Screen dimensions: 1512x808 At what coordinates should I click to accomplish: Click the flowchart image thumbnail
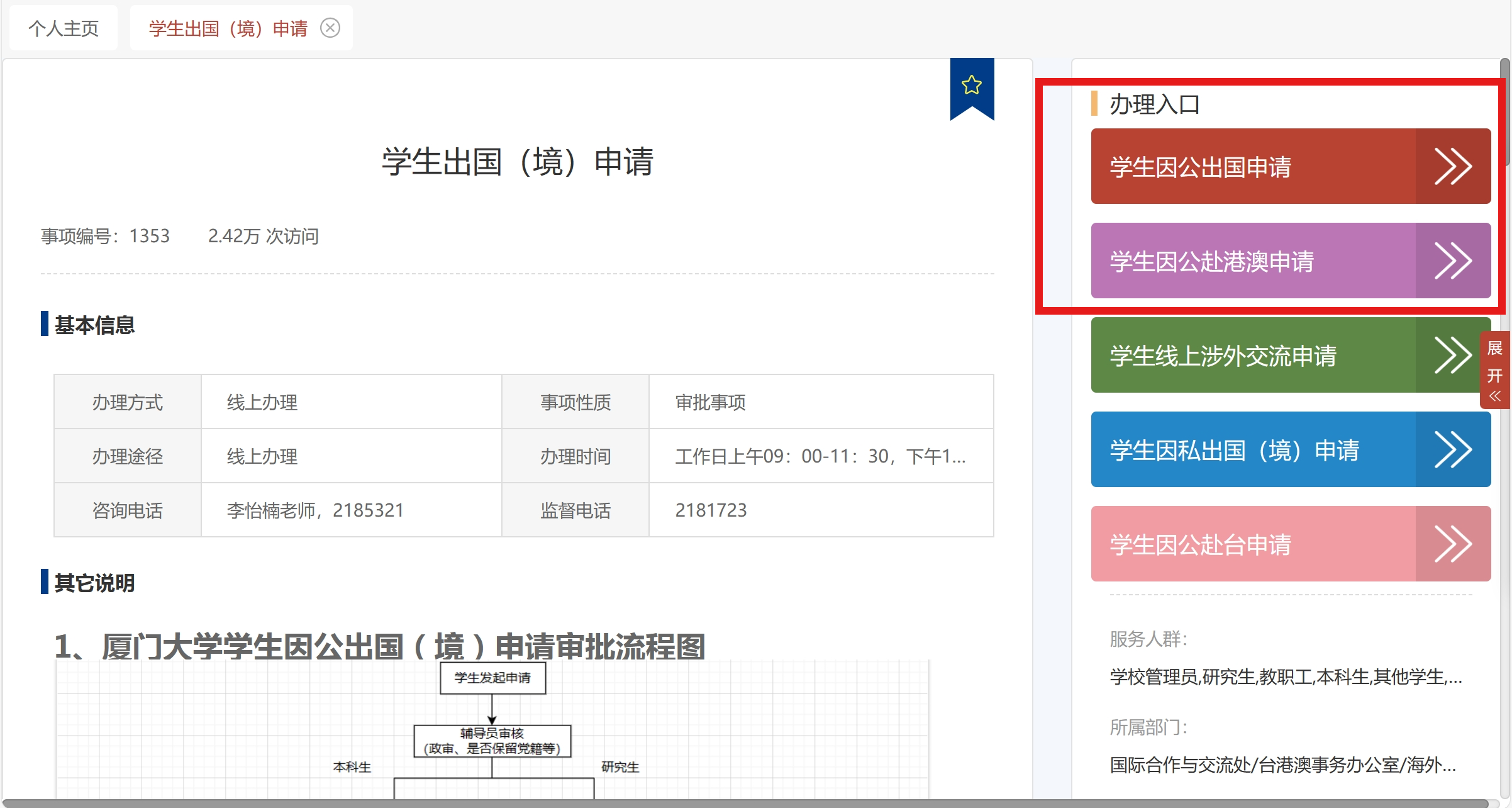click(492, 730)
